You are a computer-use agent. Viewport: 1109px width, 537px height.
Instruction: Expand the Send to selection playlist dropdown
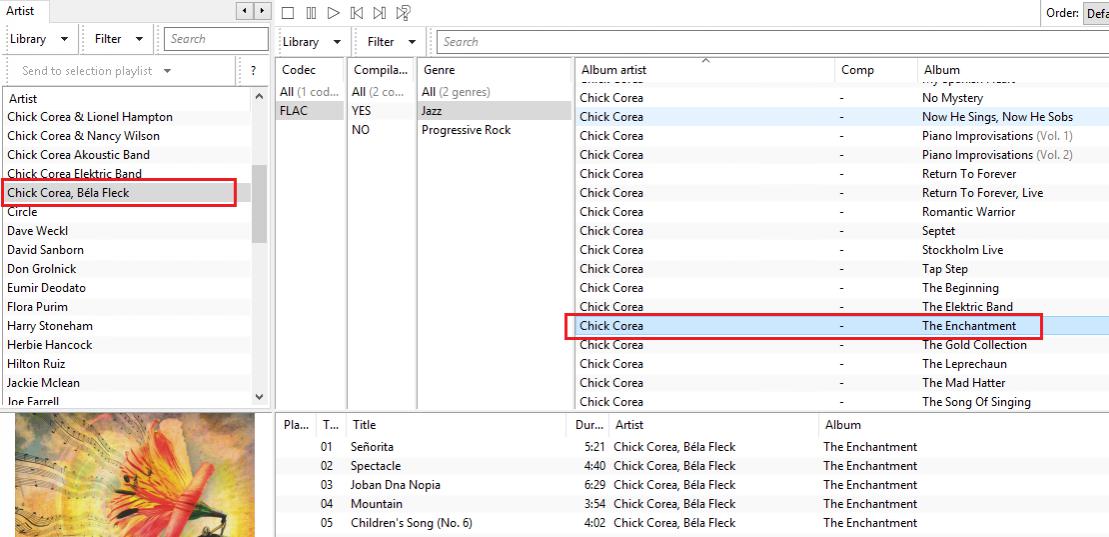click(x=96, y=71)
